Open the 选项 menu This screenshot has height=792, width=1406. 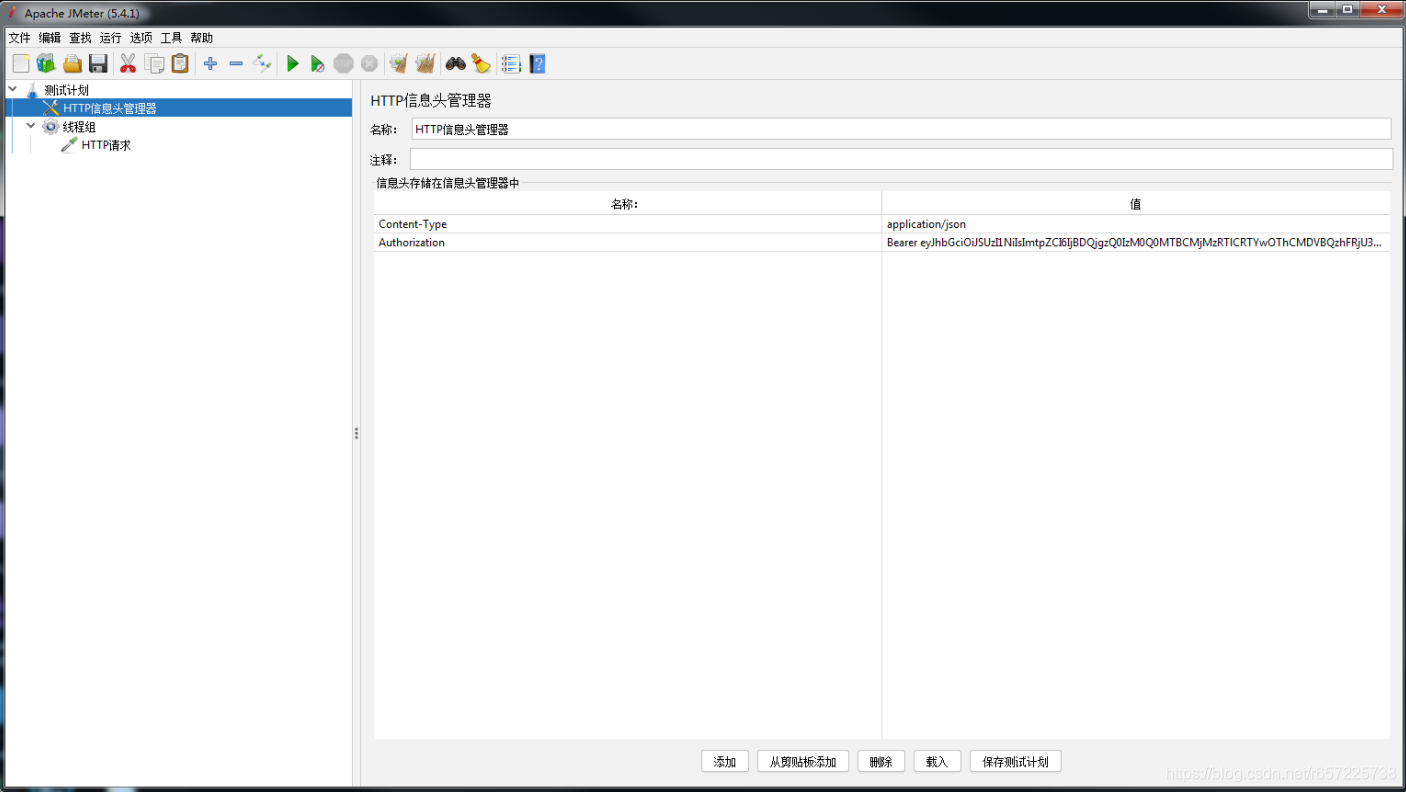click(141, 38)
